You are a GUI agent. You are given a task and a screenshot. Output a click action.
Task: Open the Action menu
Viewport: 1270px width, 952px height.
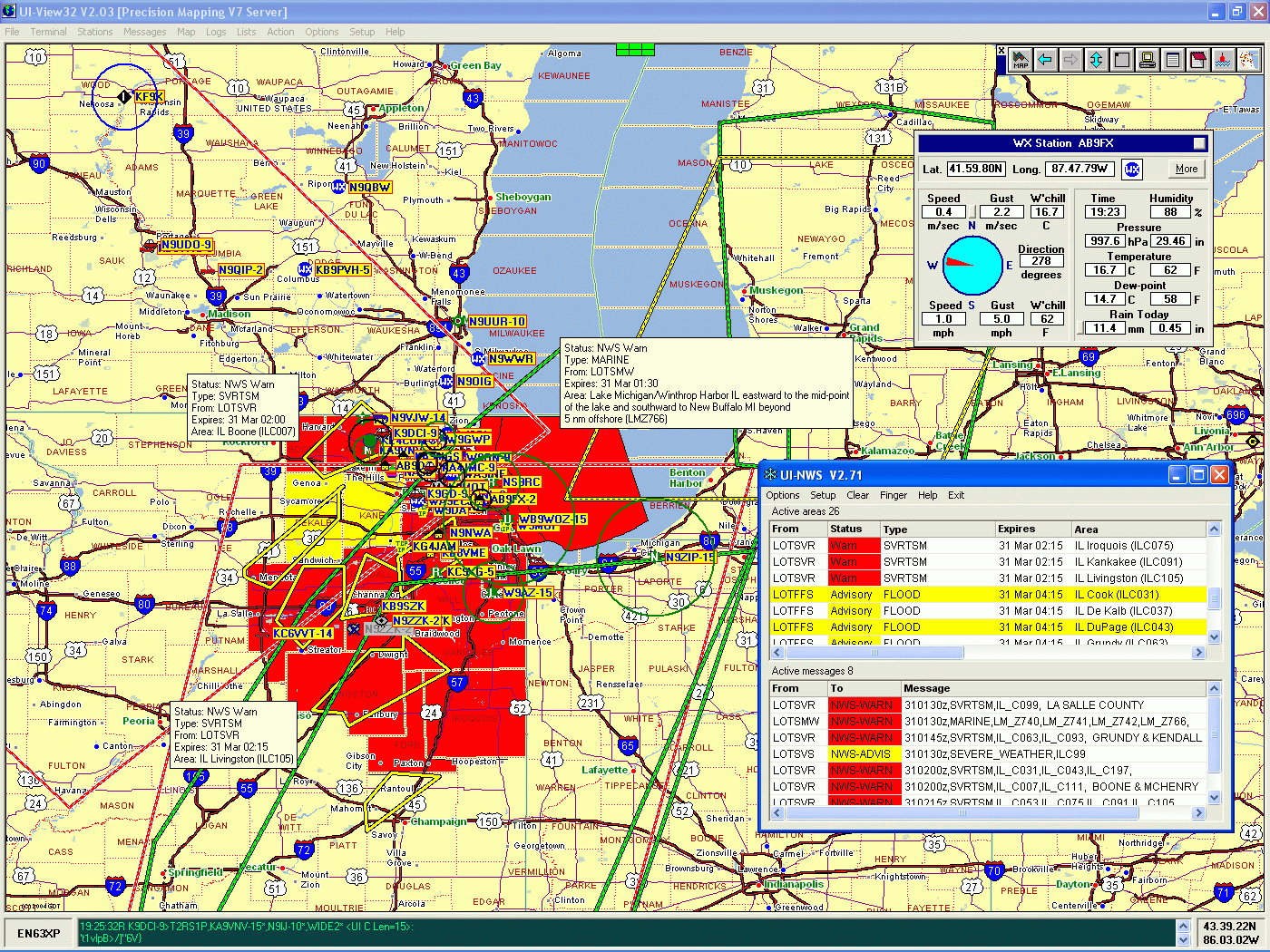point(280,32)
